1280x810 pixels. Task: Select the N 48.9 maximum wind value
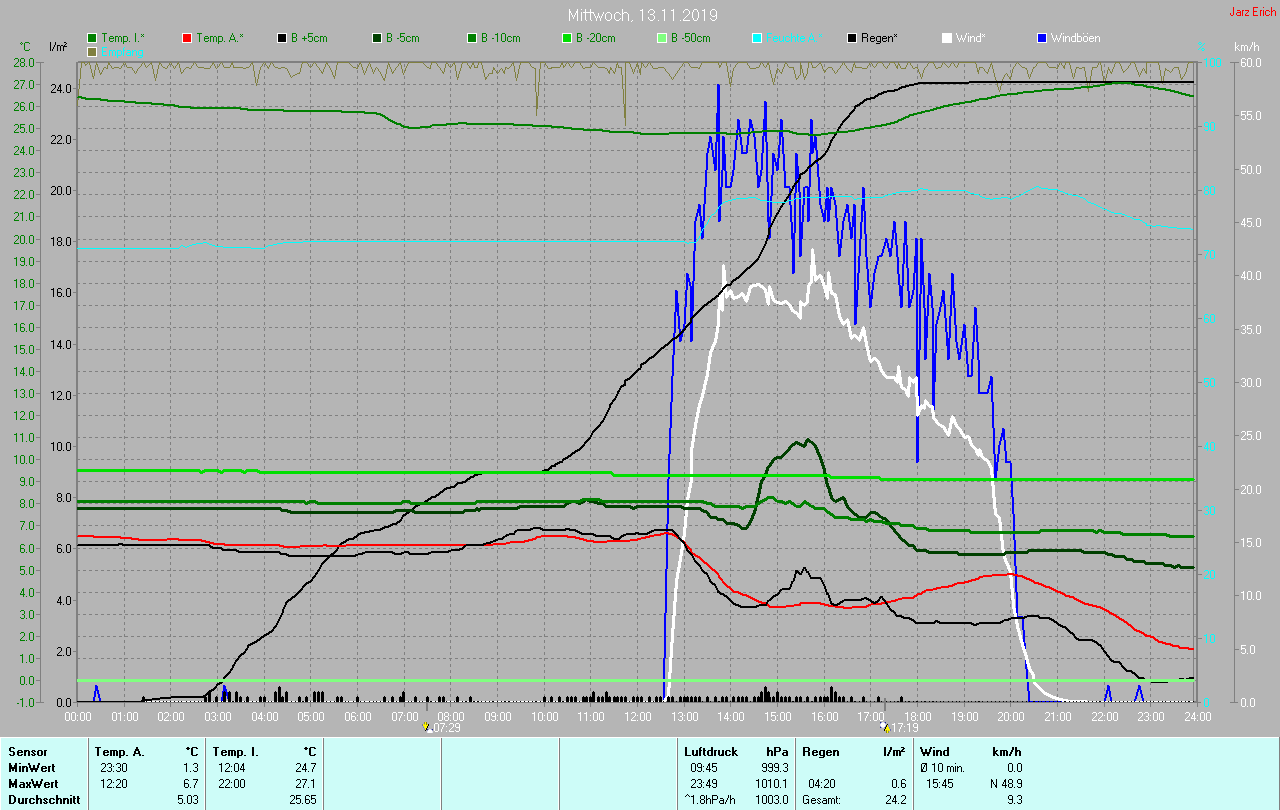(1004, 783)
